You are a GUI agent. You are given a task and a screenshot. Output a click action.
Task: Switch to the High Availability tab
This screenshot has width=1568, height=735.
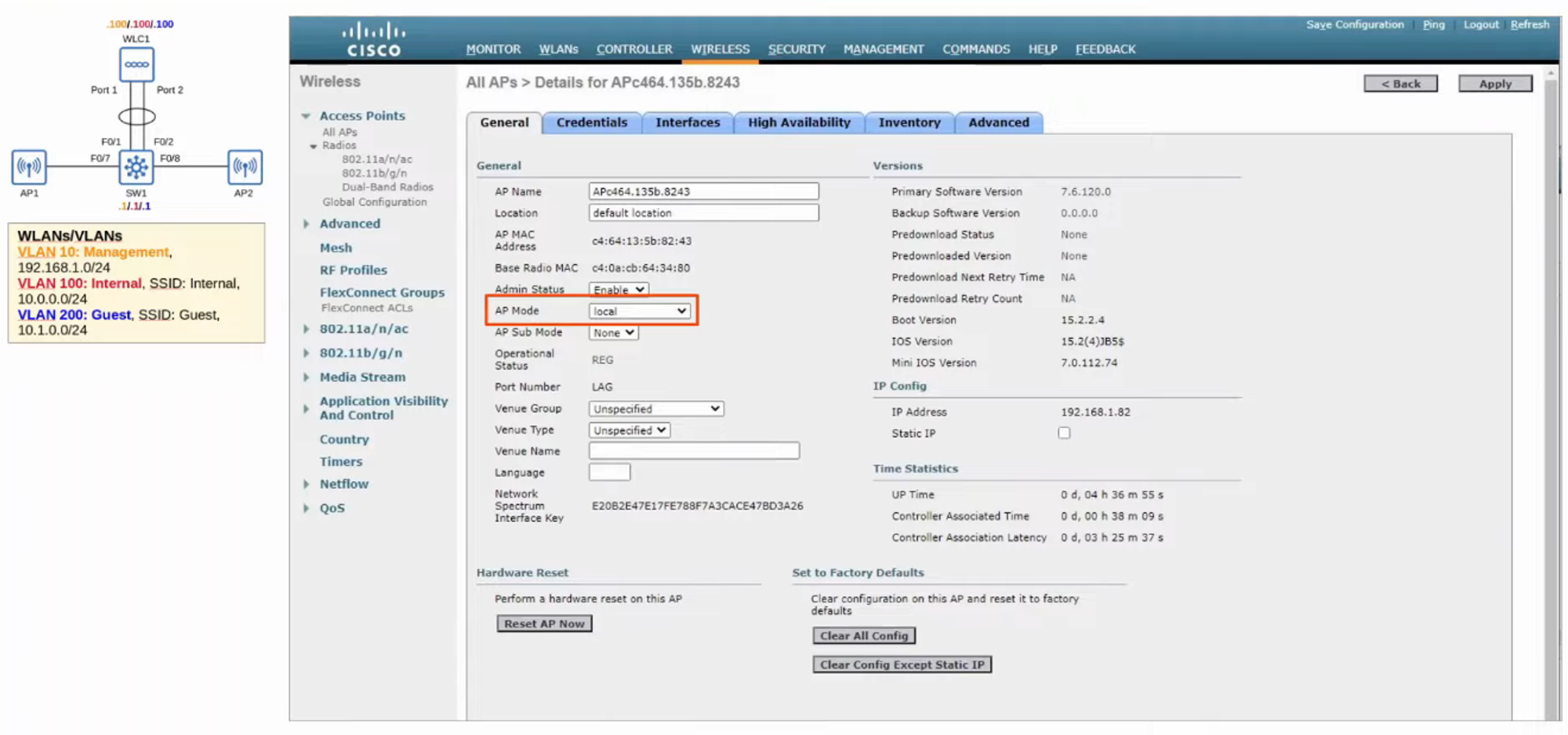click(798, 122)
